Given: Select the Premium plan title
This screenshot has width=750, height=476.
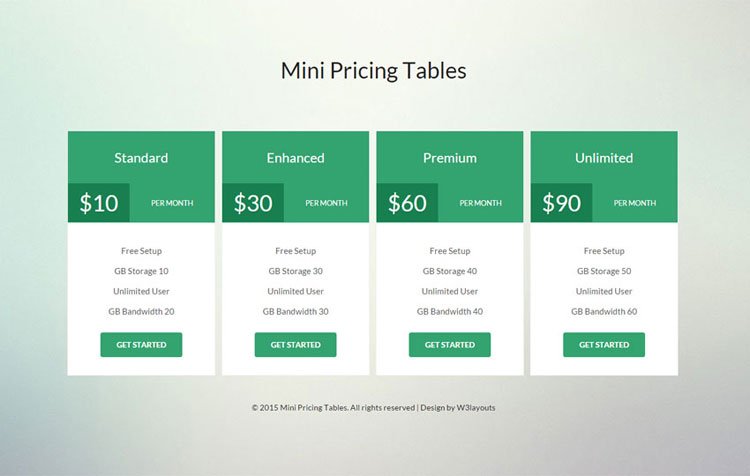Looking at the screenshot, I should [450, 158].
